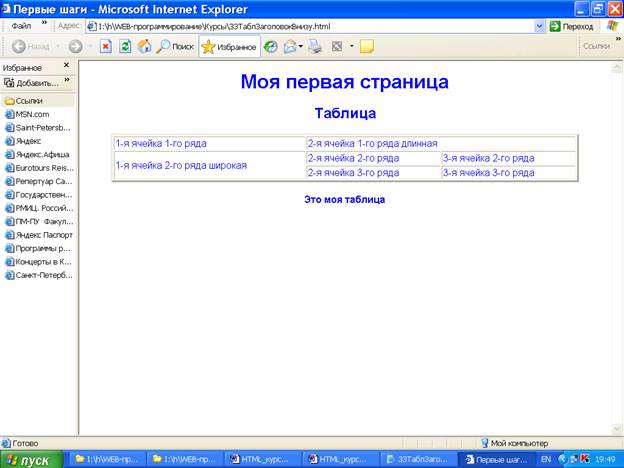The height and width of the screenshot is (468, 624).
Task: Toggle the Избранное favorites toolbar button
Action: pyautogui.click(x=229, y=47)
